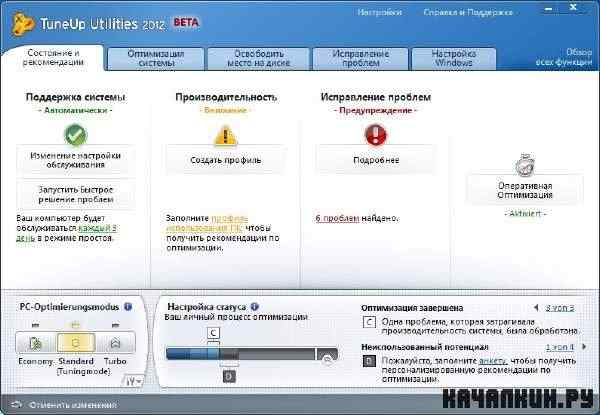The image size is (600, 415).
Task: Open the Состояние и рекомендации tab
Action: 53,58
